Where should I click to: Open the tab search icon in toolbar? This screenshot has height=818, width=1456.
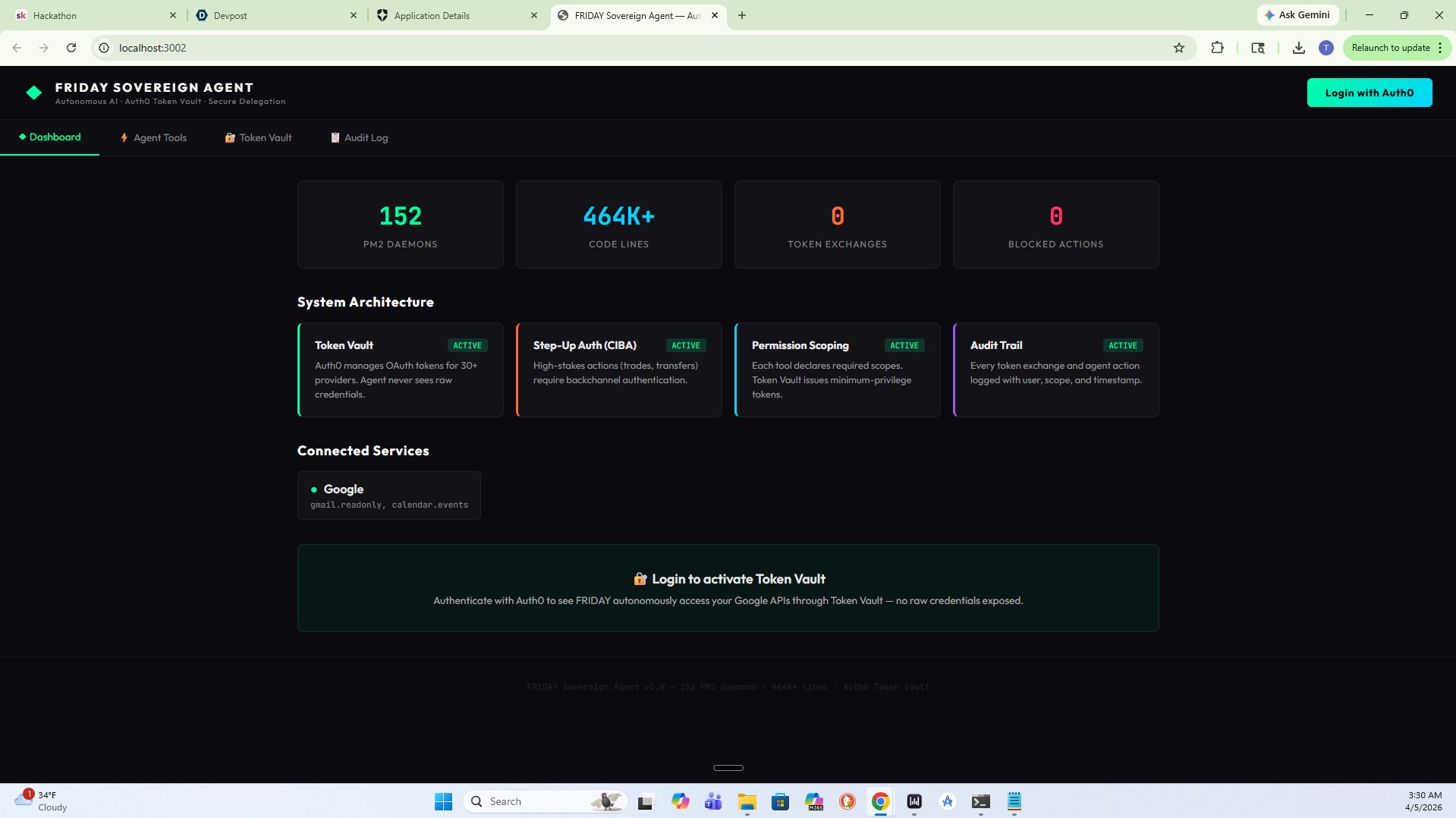[1257, 48]
